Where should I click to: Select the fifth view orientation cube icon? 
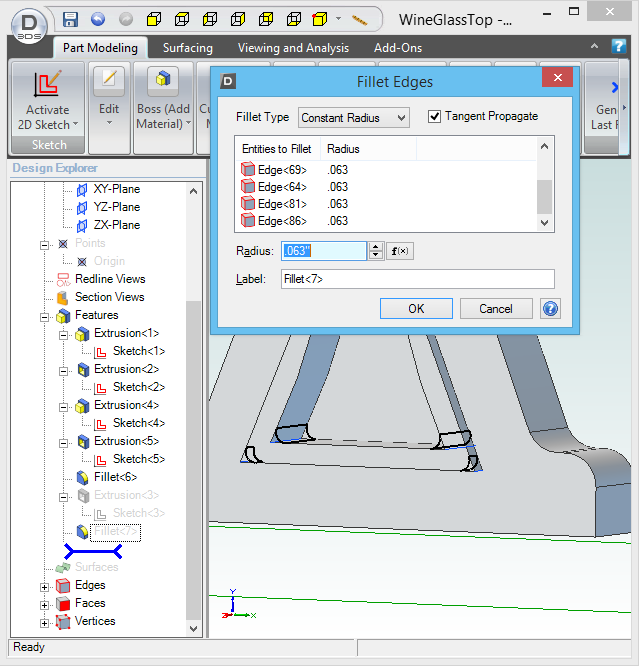[x=266, y=19]
